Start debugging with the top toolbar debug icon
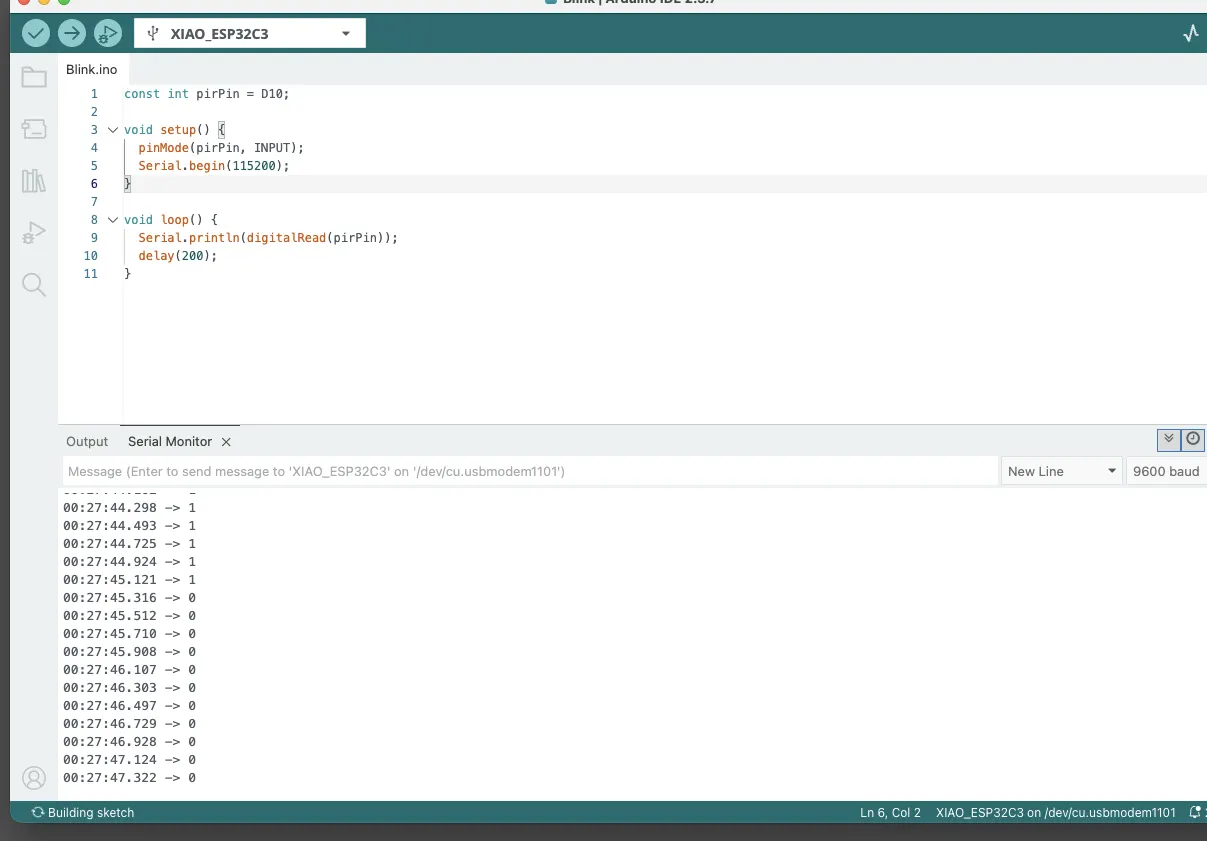The height and width of the screenshot is (841, 1207). 107,33
